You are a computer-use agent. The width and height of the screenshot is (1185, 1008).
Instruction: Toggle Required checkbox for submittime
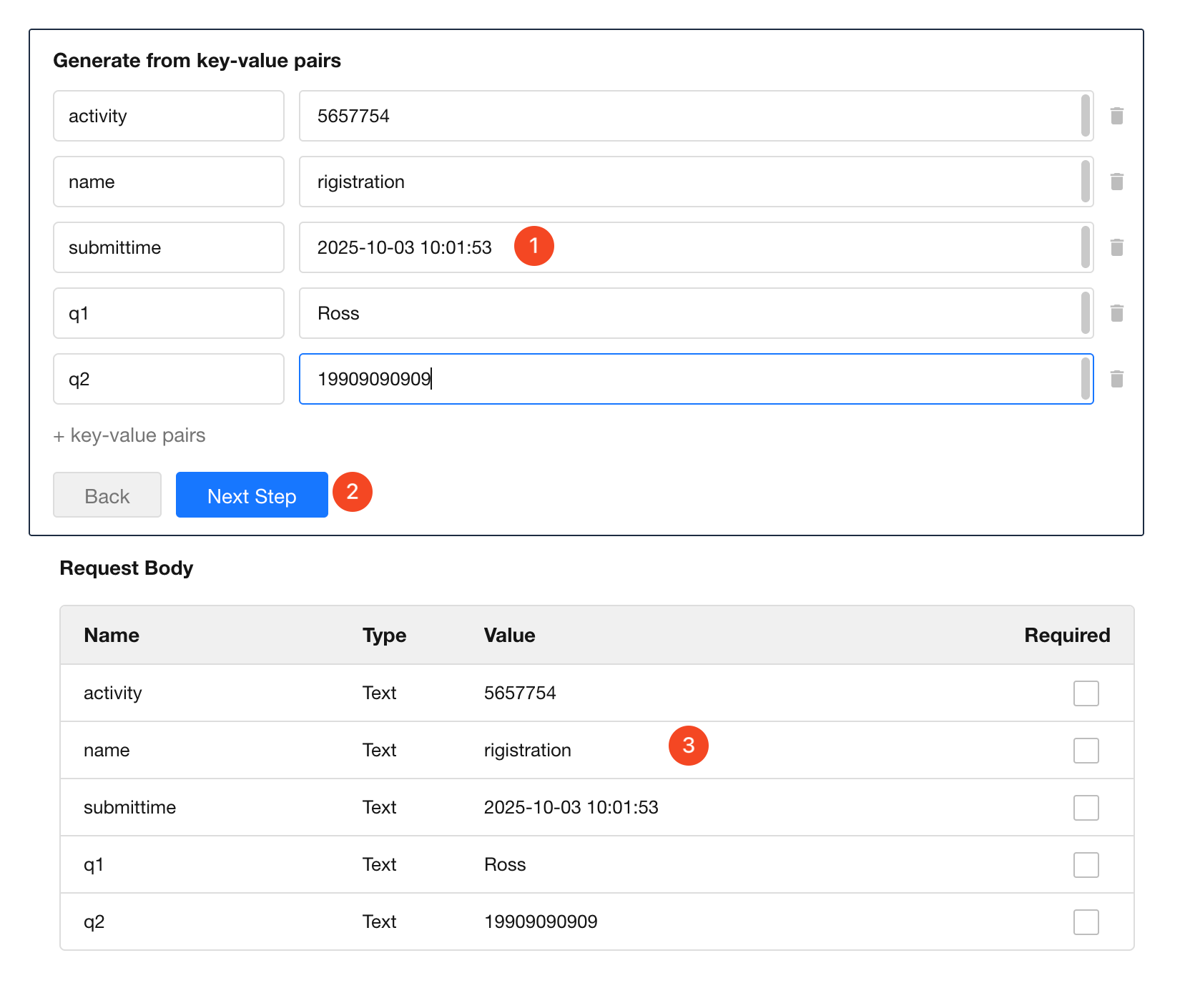click(1086, 808)
